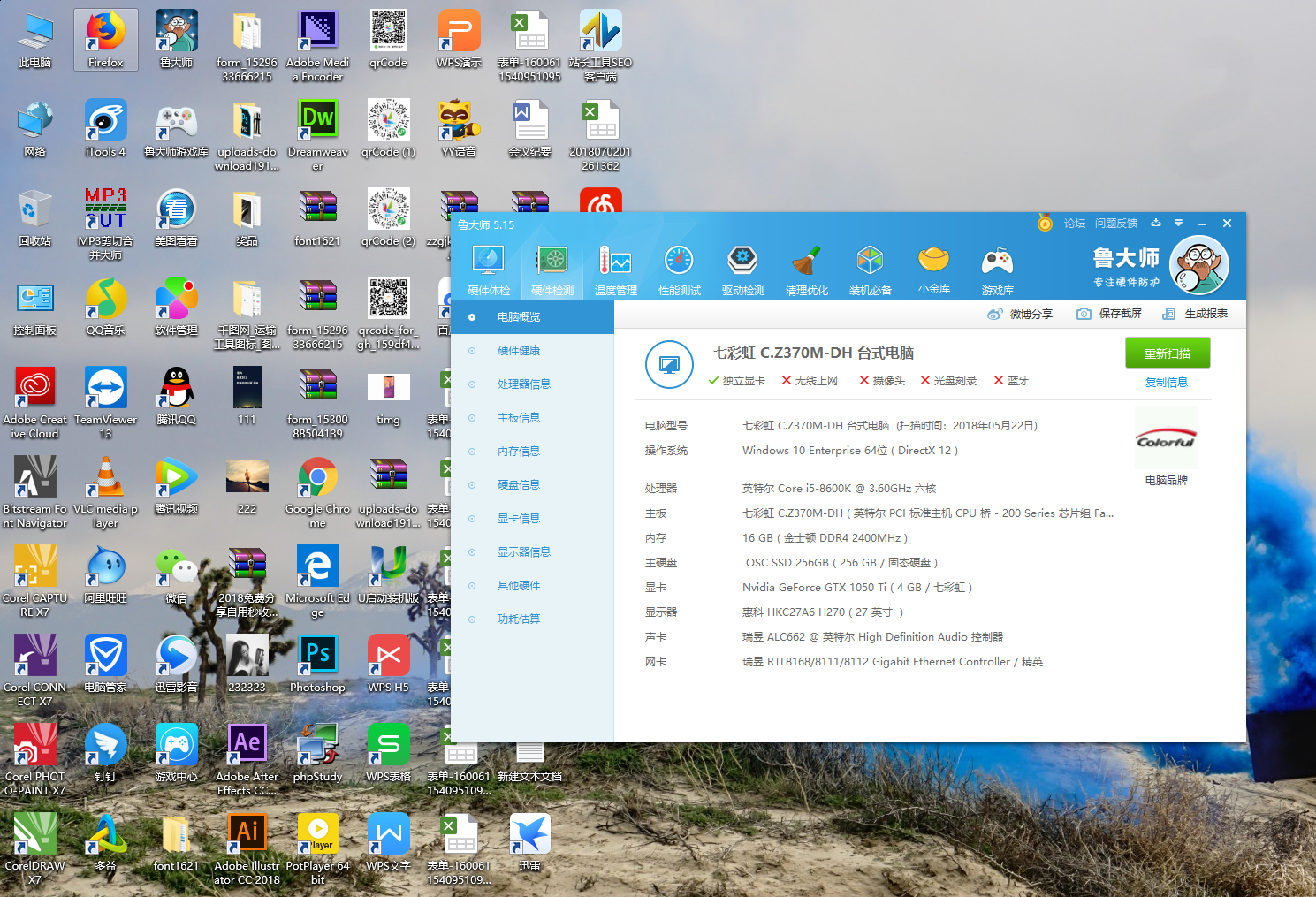Click the graphics card value Nvidia GeForce GTX 1050 Ti

pos(857,587)
